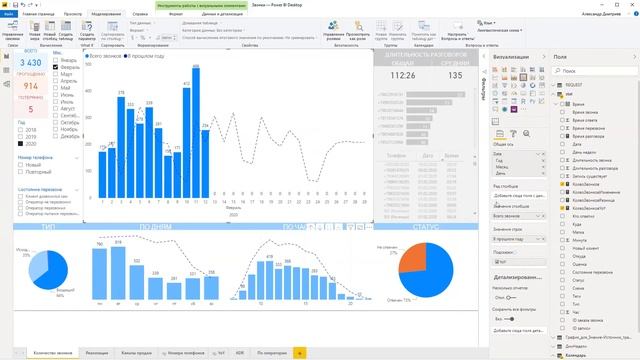Click the yellow add page button
The image size is (640, 360).
(300, 353)
